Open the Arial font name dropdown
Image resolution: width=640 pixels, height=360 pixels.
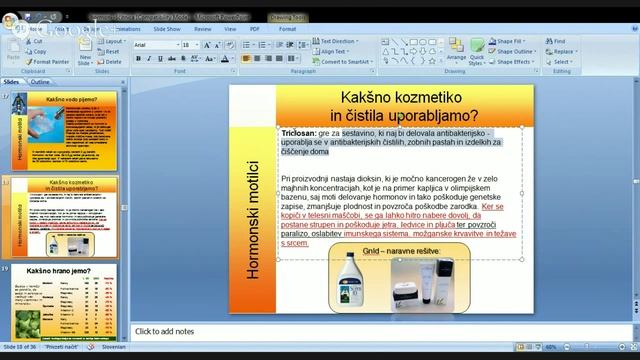pyautogui.click(x=178, y=45)
